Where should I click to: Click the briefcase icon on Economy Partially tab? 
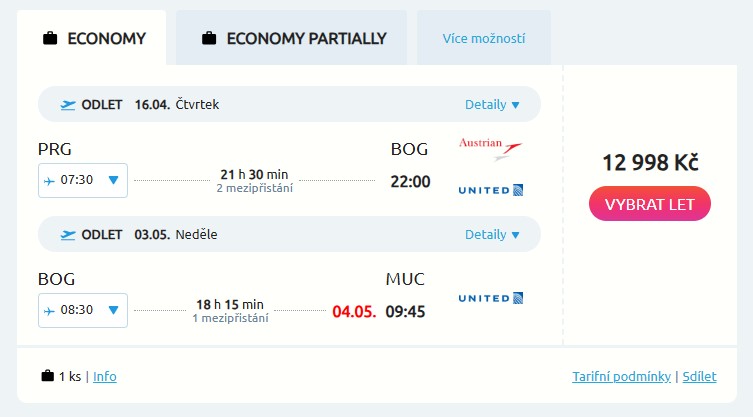click(209, 39)
